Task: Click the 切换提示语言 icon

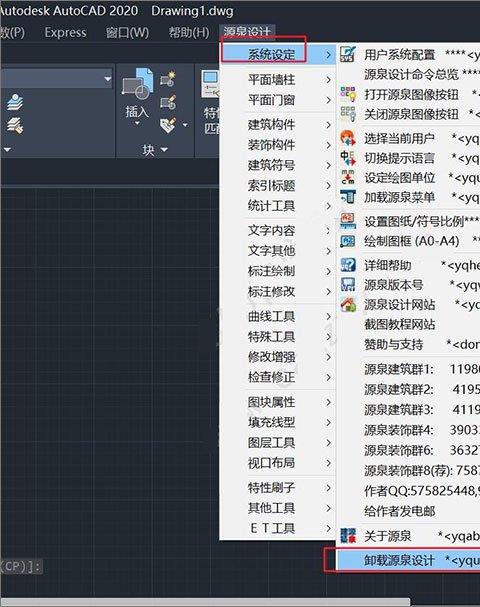Action: coord(348,158)
